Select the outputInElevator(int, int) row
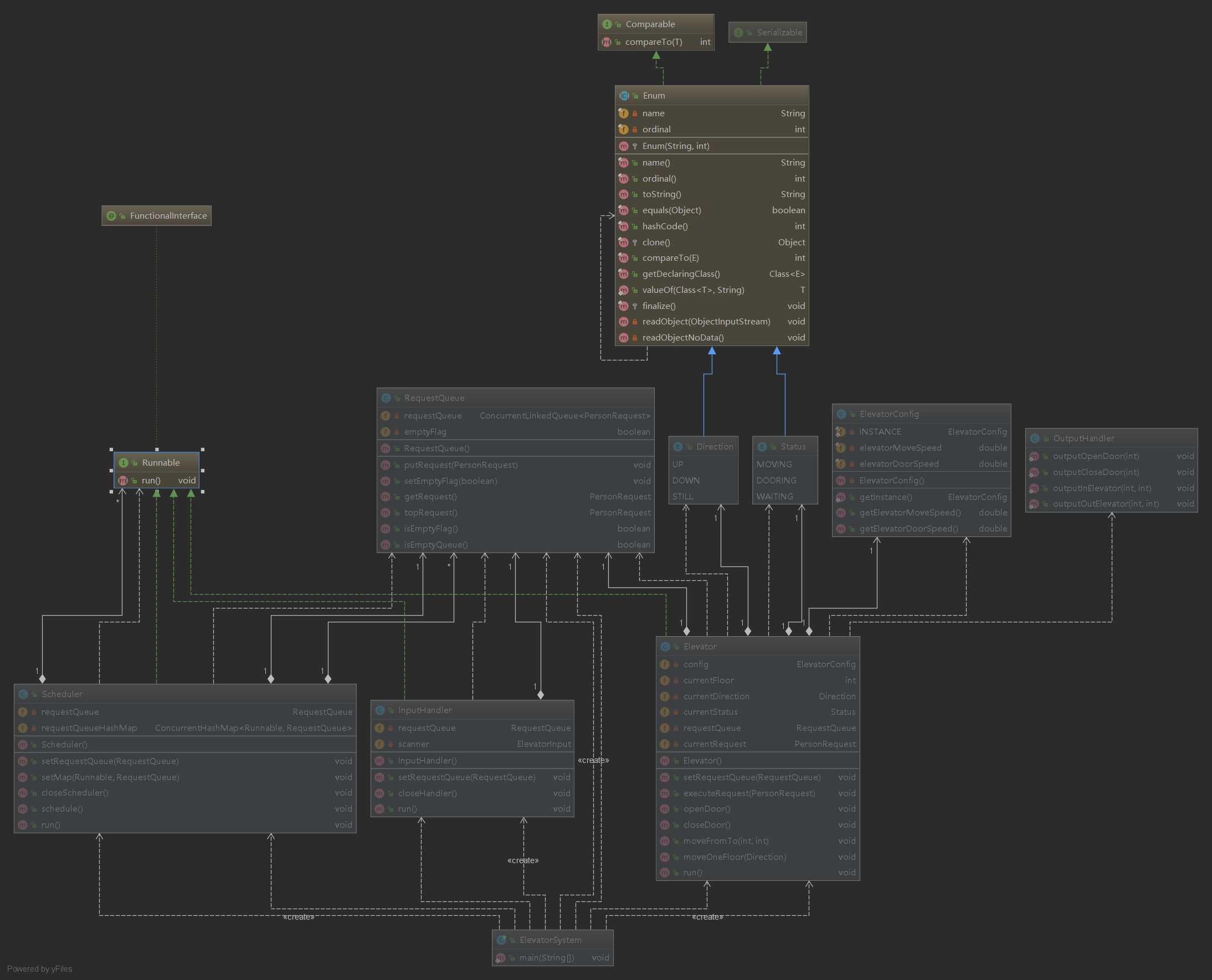 pyautogui.click(x=1112, y=488)
